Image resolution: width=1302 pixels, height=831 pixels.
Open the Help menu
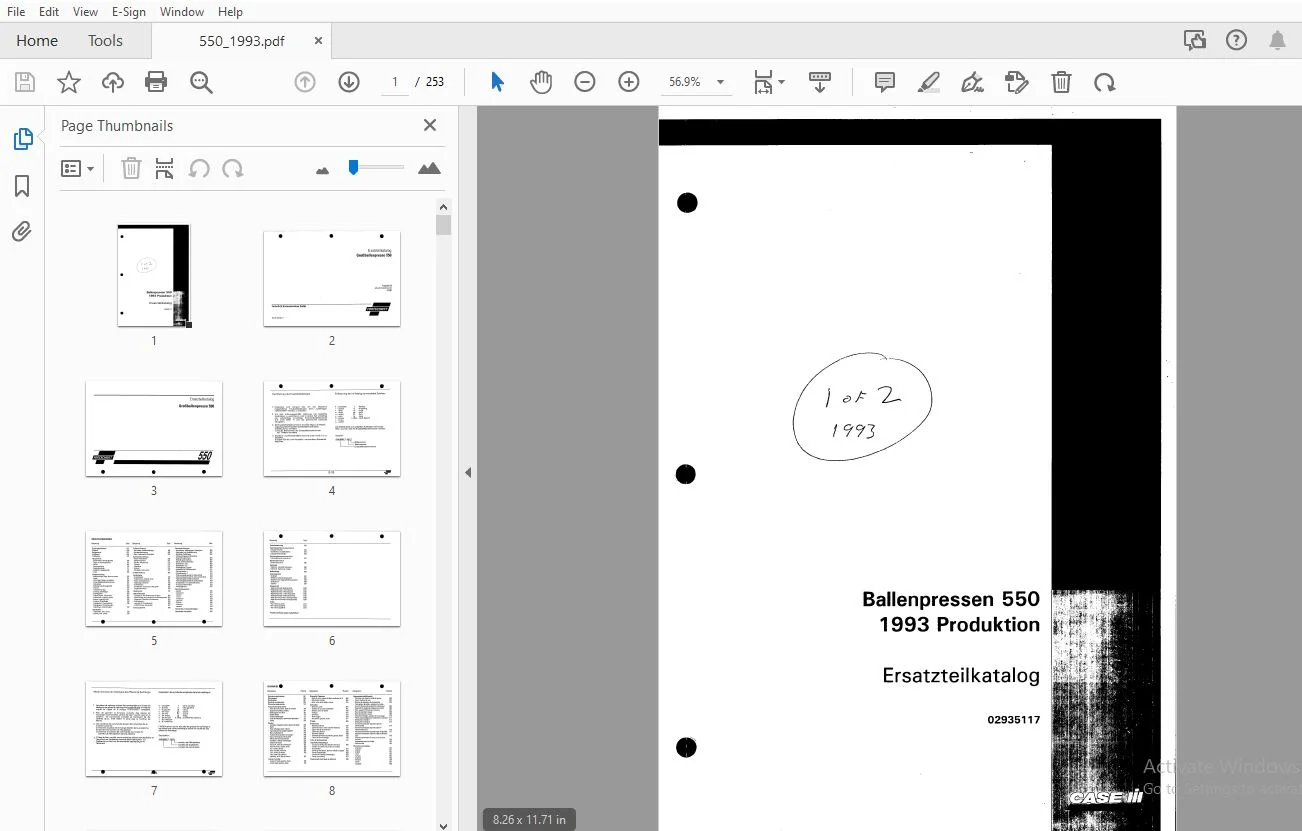click(x=230, y=12)
